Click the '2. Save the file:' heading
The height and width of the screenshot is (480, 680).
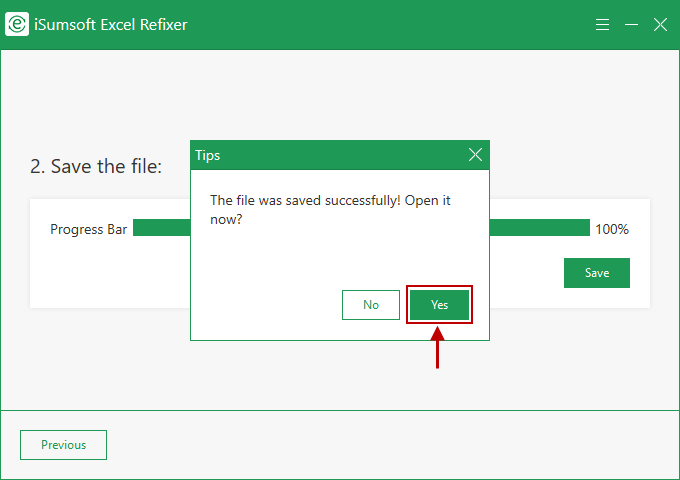(96, 166)
